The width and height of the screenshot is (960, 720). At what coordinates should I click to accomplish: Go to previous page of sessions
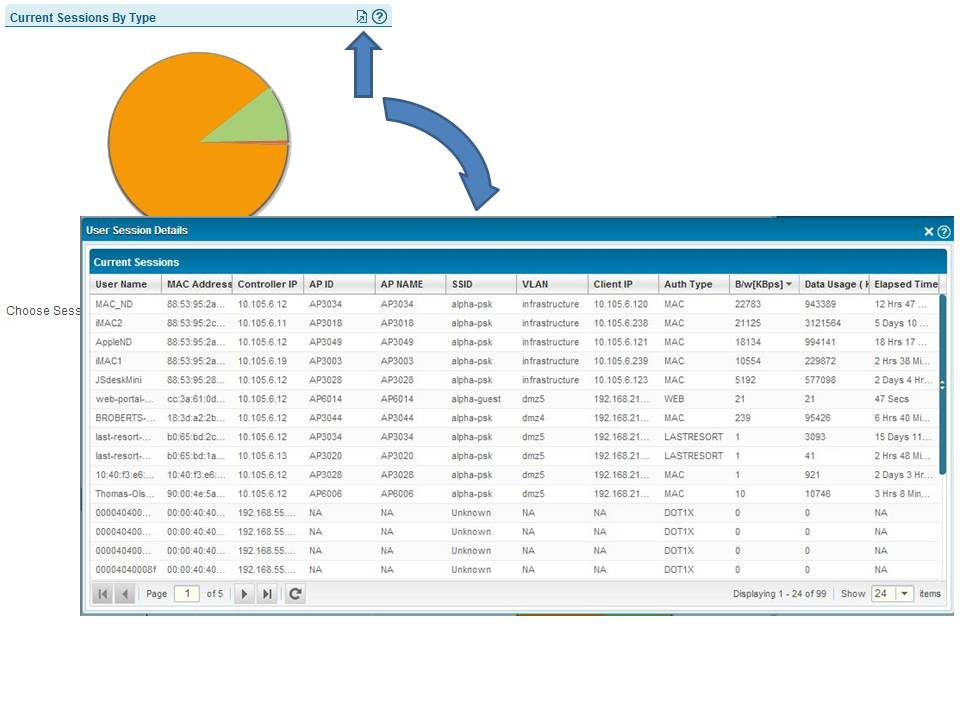(125, 594)
